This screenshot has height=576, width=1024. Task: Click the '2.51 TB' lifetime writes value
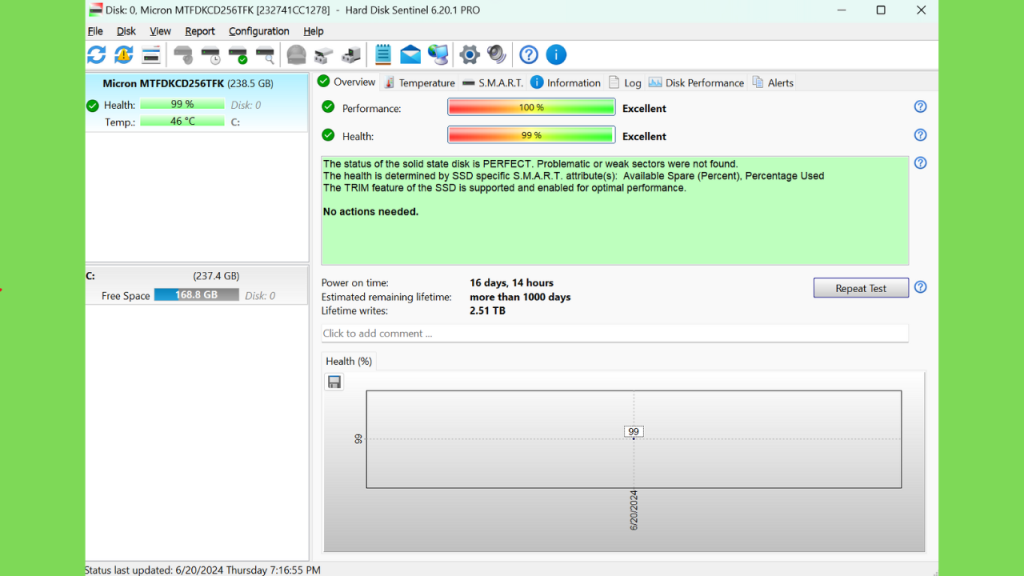[487, 311]
